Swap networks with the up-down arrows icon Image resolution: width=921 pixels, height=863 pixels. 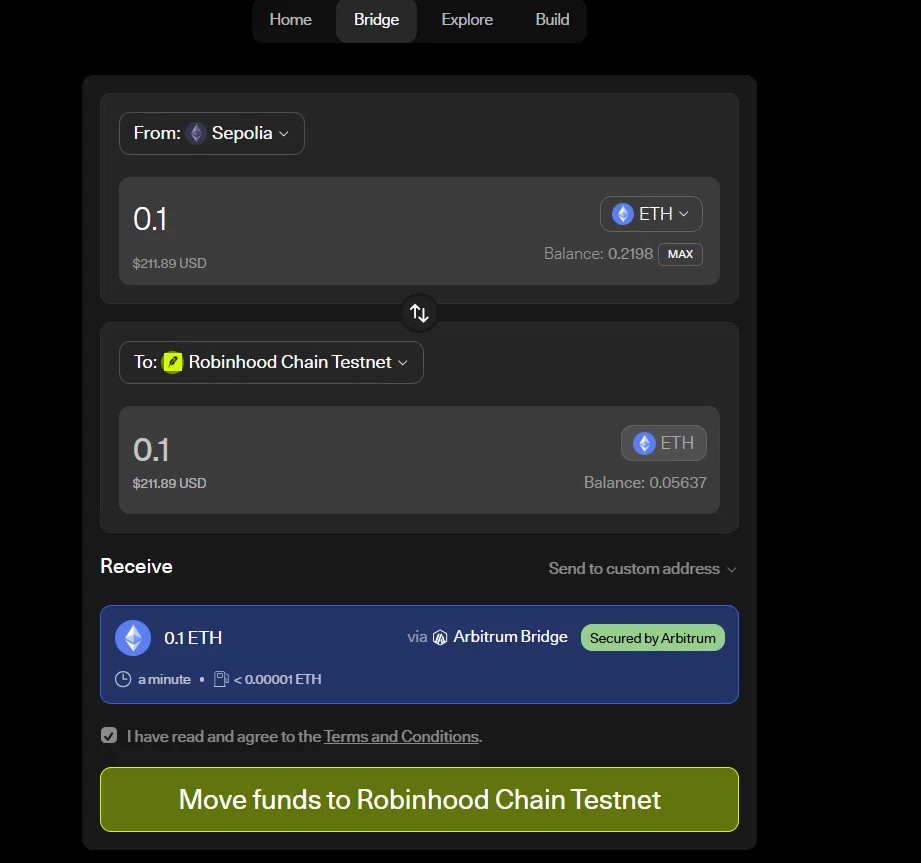tap(419, 313)
